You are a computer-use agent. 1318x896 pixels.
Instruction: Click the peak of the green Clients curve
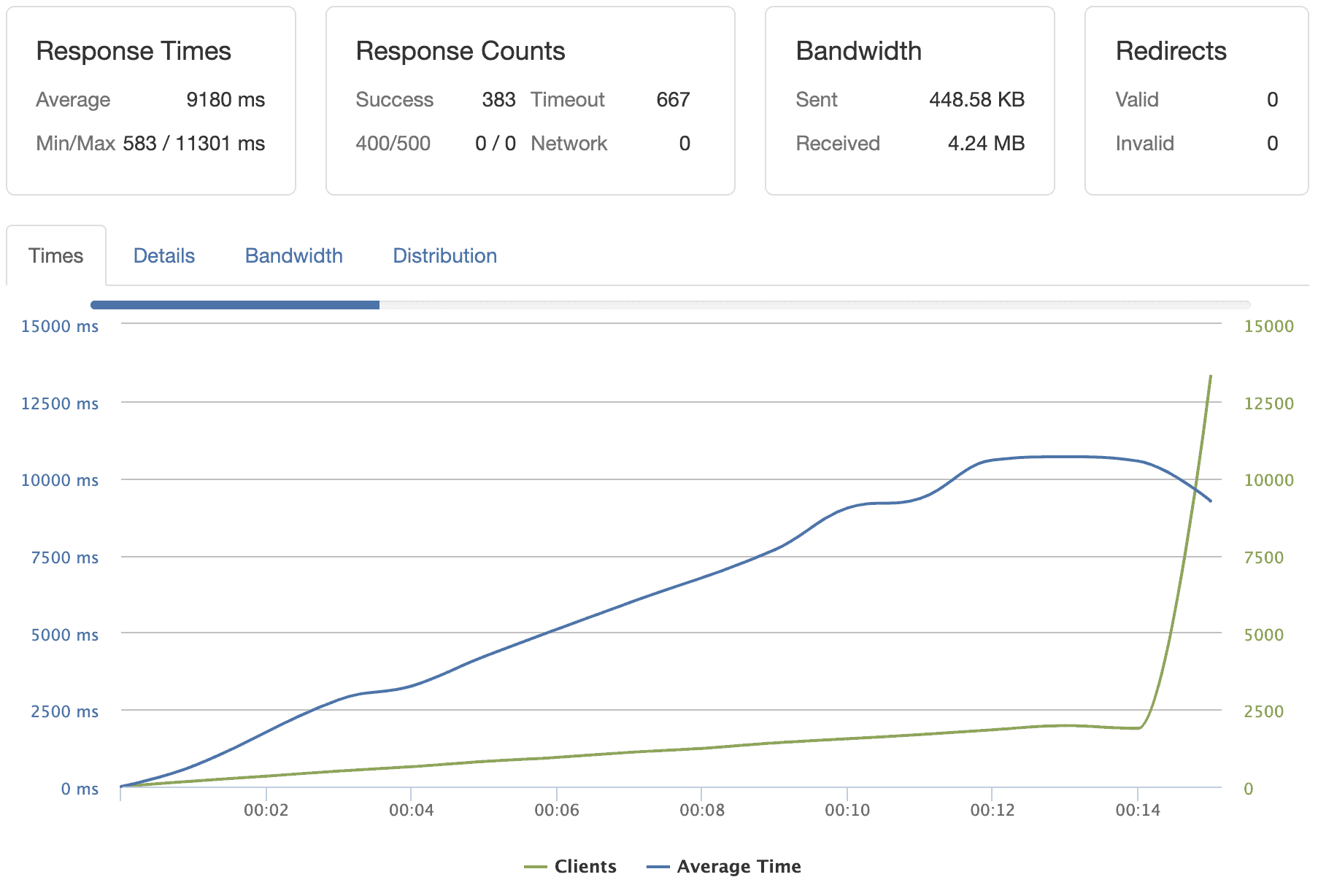(x=1210, y=377)
